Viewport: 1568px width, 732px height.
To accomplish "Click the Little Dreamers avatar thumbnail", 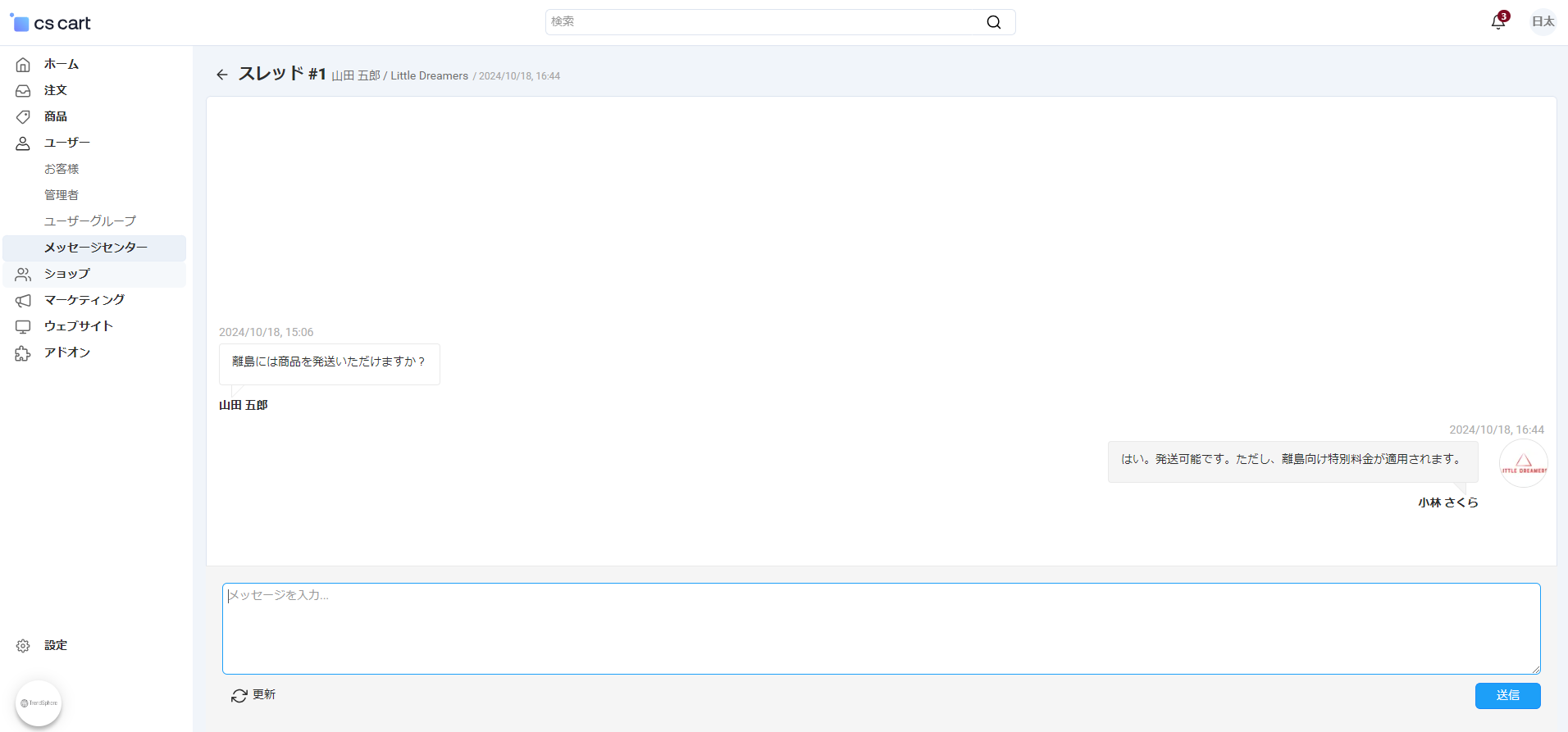I will pos(1523,464).
